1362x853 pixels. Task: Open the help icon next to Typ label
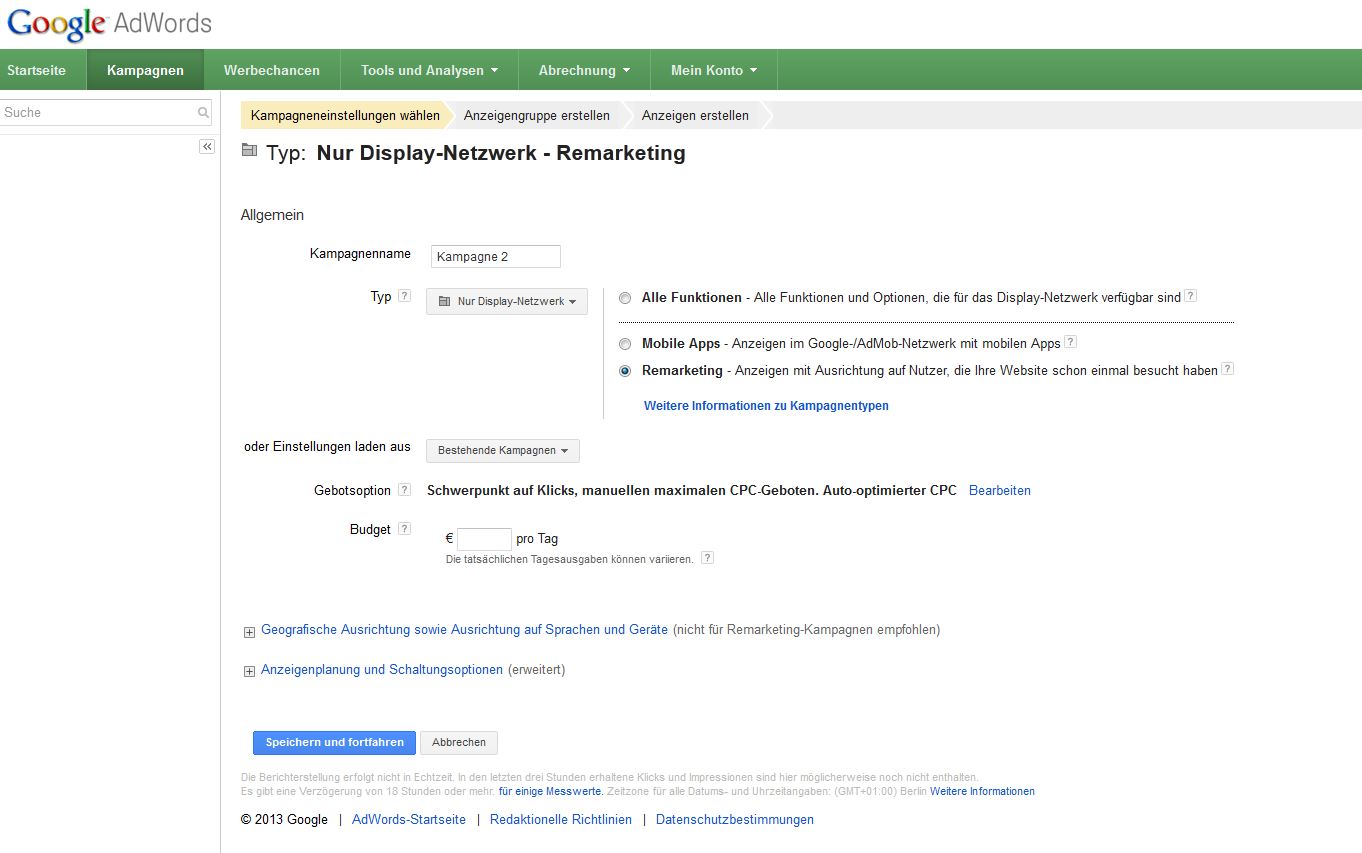click(405, 296)
